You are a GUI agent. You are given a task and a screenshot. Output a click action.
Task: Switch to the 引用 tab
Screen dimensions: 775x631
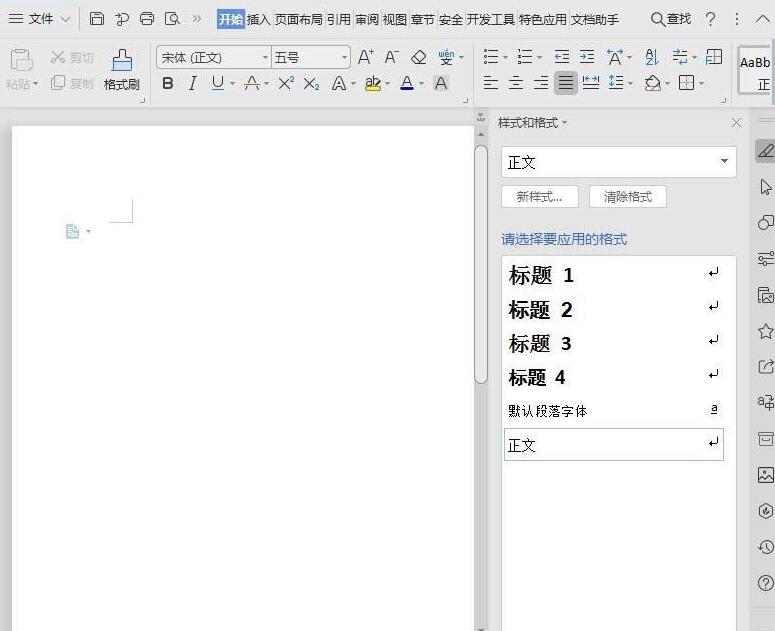point(339,19)
